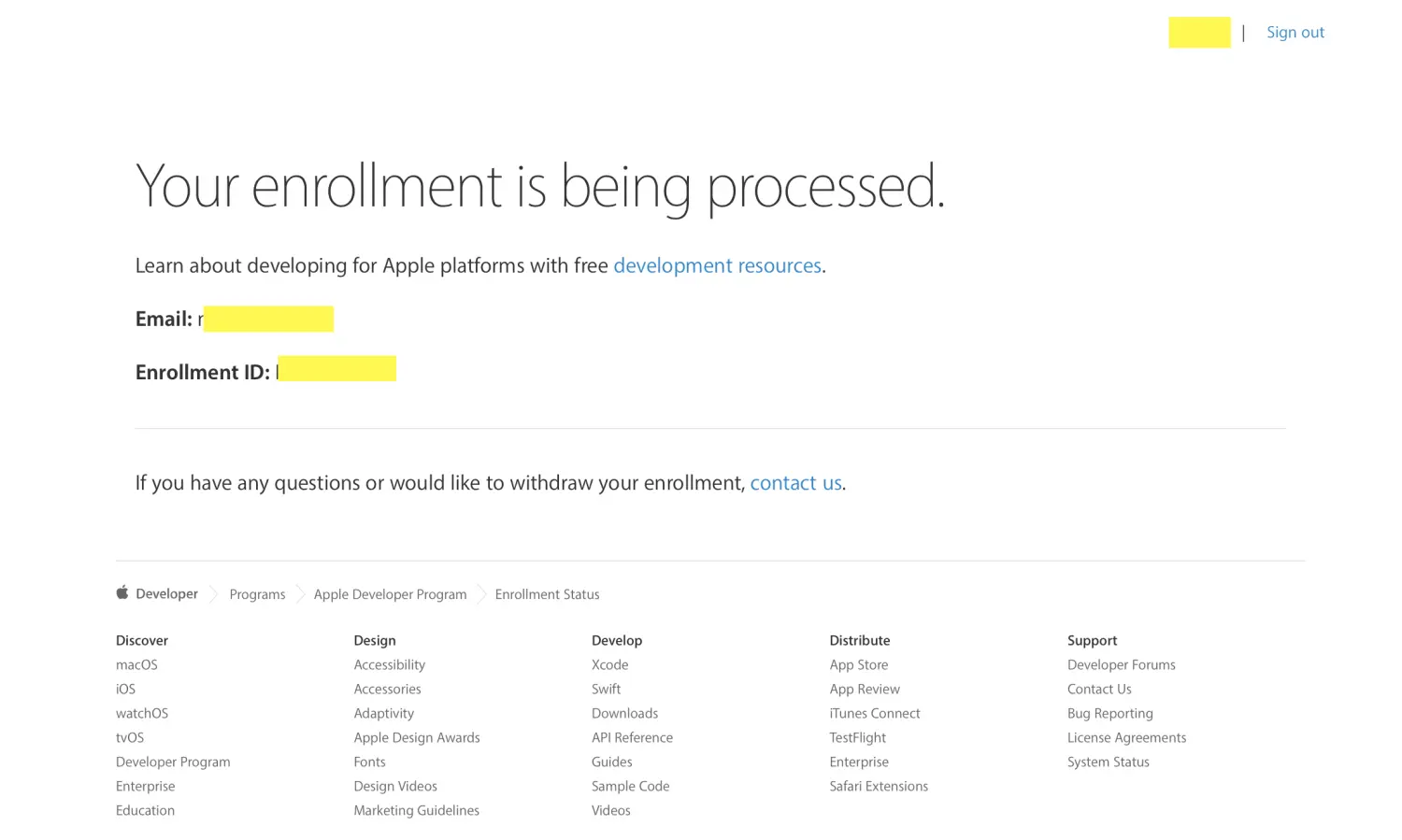Open System Status link

pos(1109,762)
